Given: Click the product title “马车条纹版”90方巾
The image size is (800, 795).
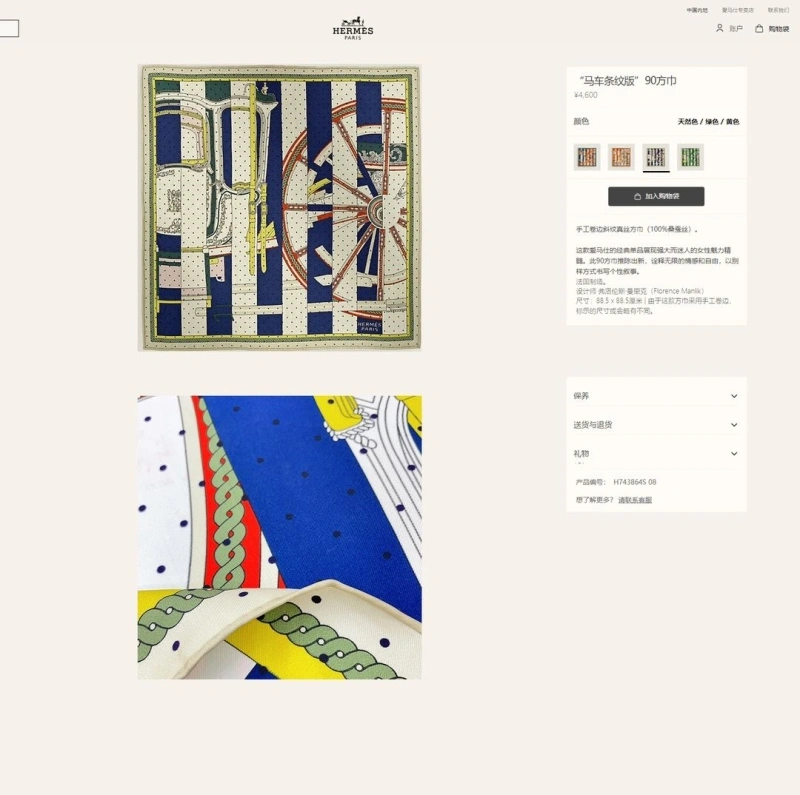Looking at the screenshot, I should click(627, 81).
